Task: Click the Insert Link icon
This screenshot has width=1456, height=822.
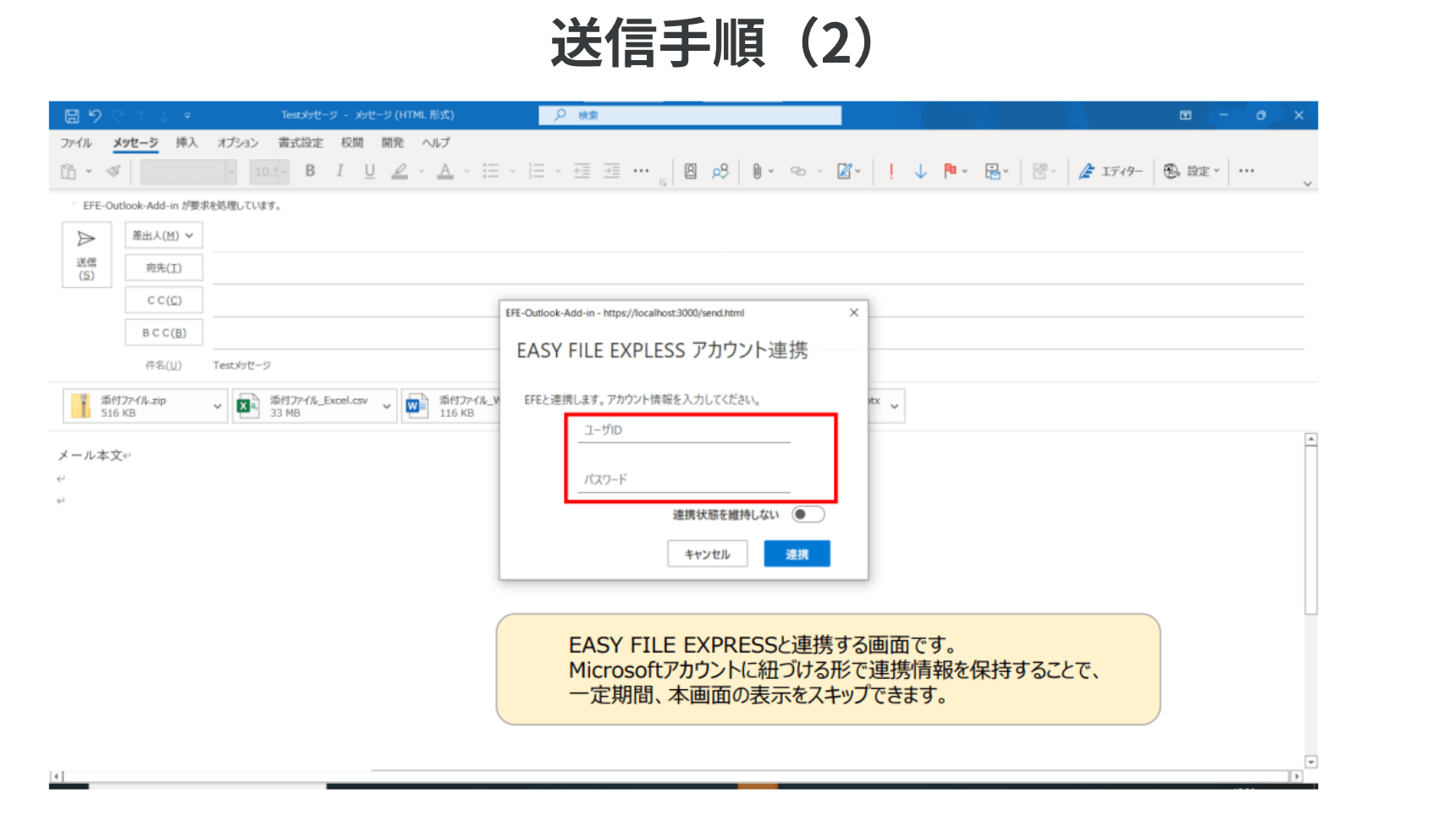Action: (x=798, y=171)
